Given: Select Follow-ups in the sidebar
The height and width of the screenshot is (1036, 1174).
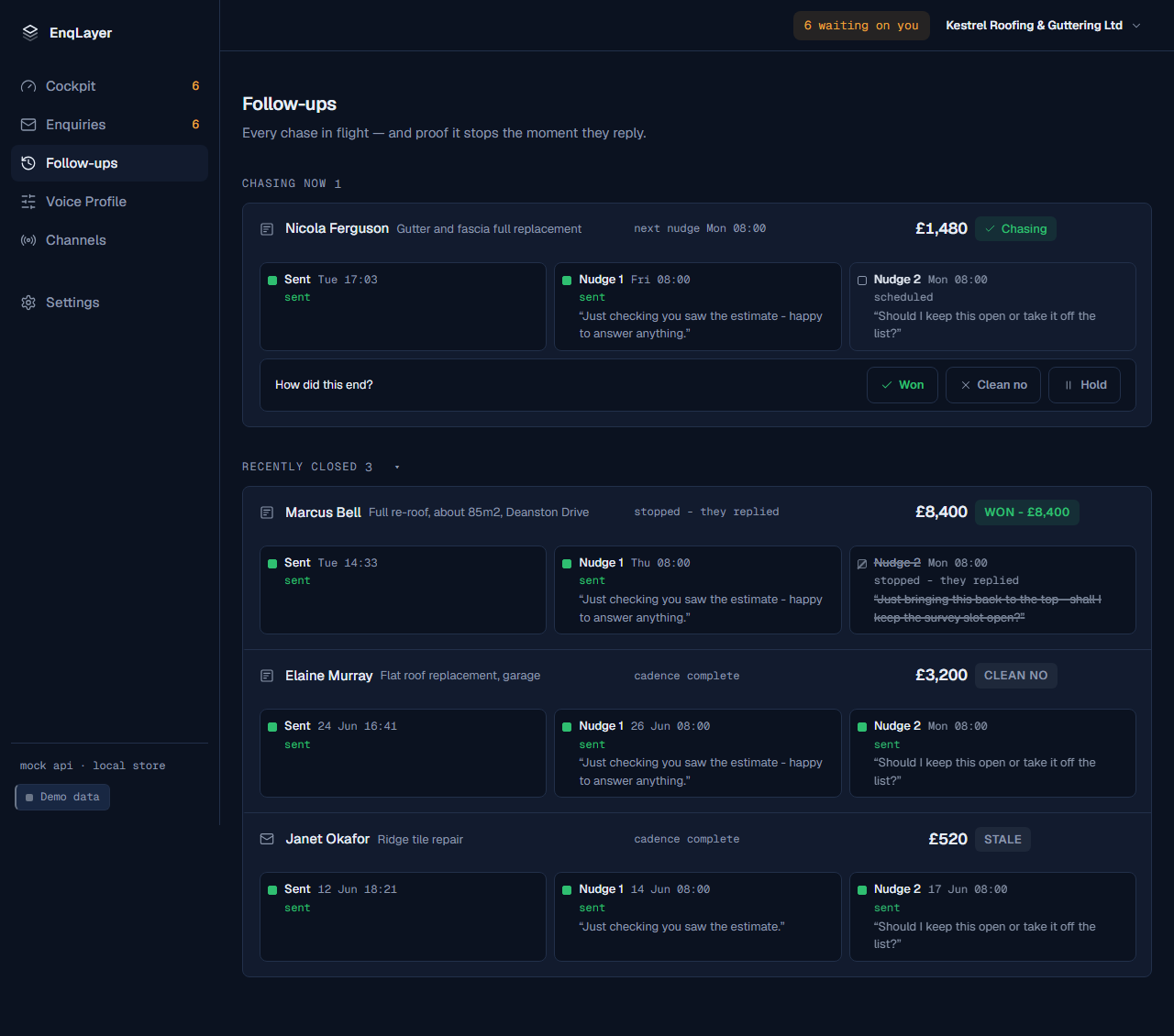Looking at the screenshot, I should [109, 163].
